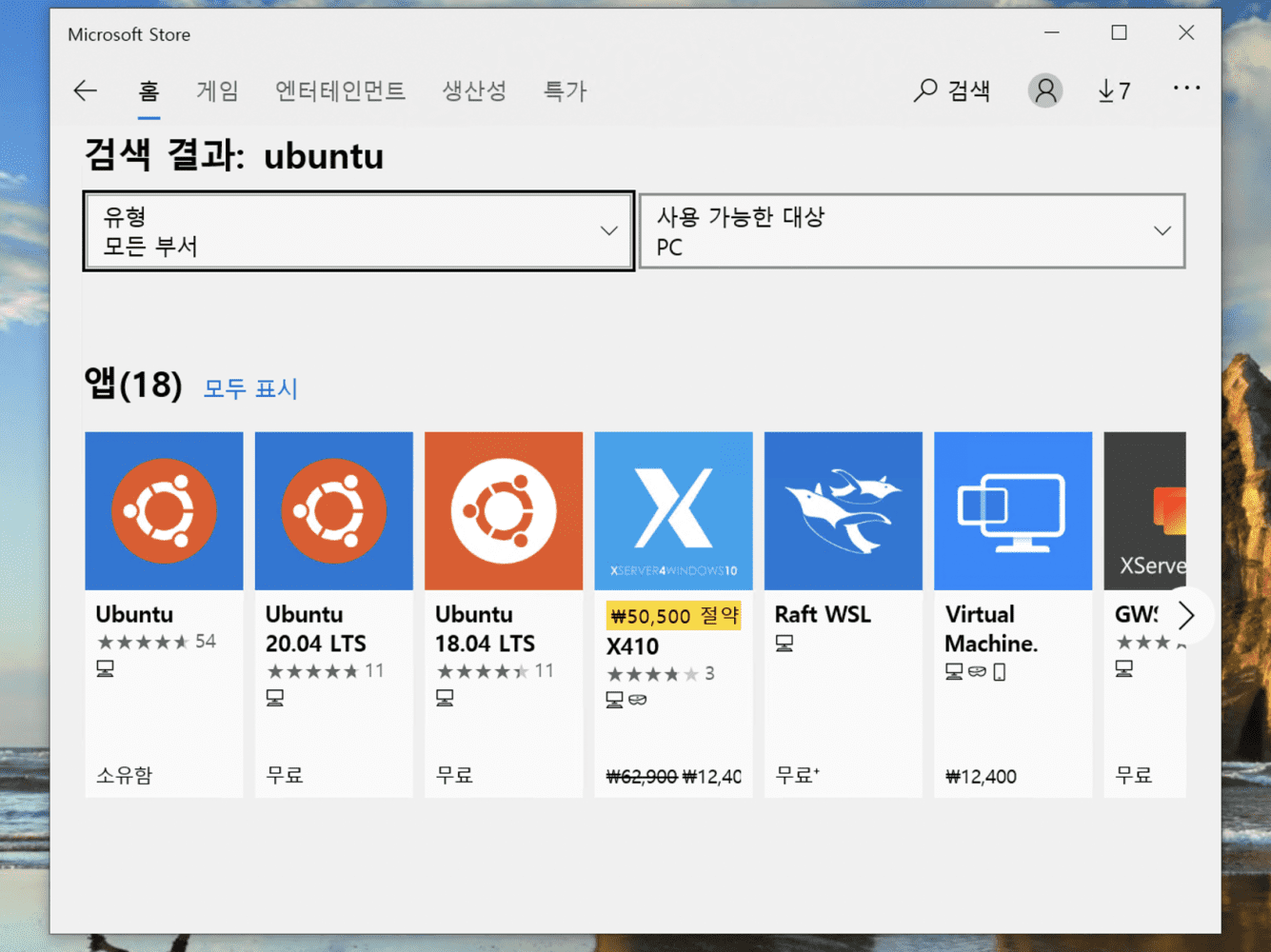1271x952 pixels.
Task: Switch to the 생산성 tab
Action: pyautogui.click(x=474, y=91)
